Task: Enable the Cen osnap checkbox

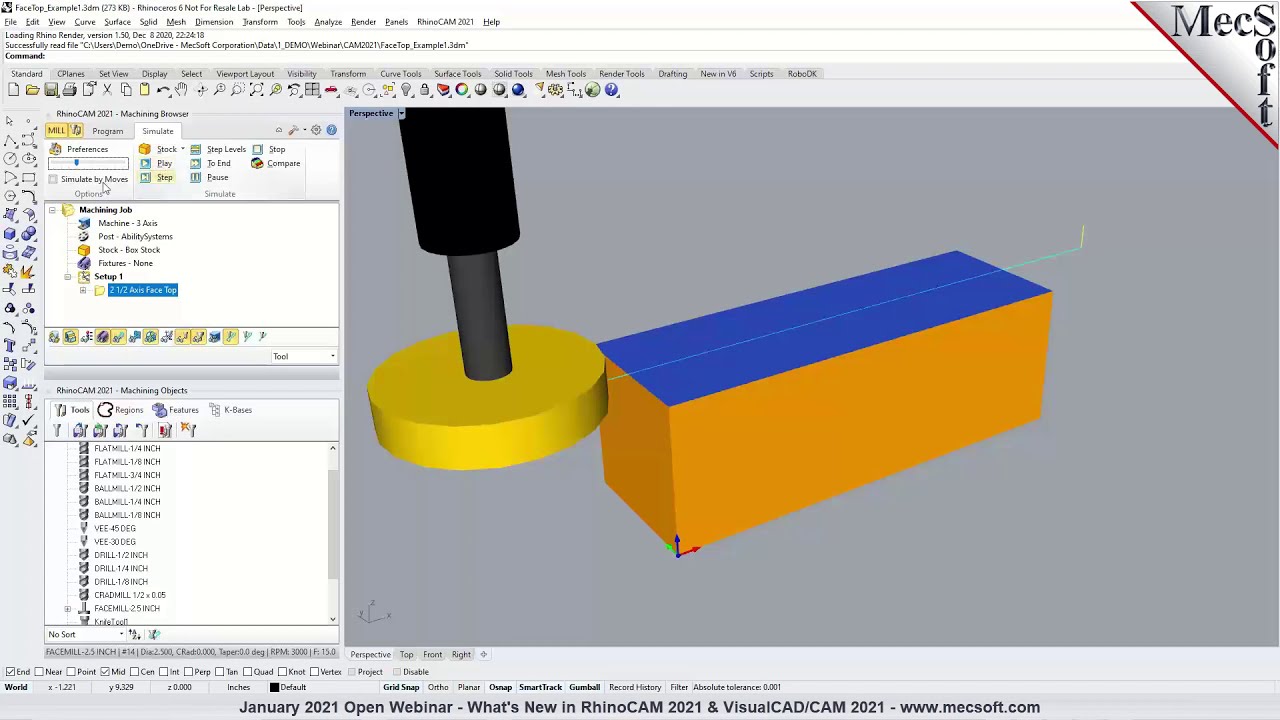Action: pyautogui.click(x=134, y=672)
